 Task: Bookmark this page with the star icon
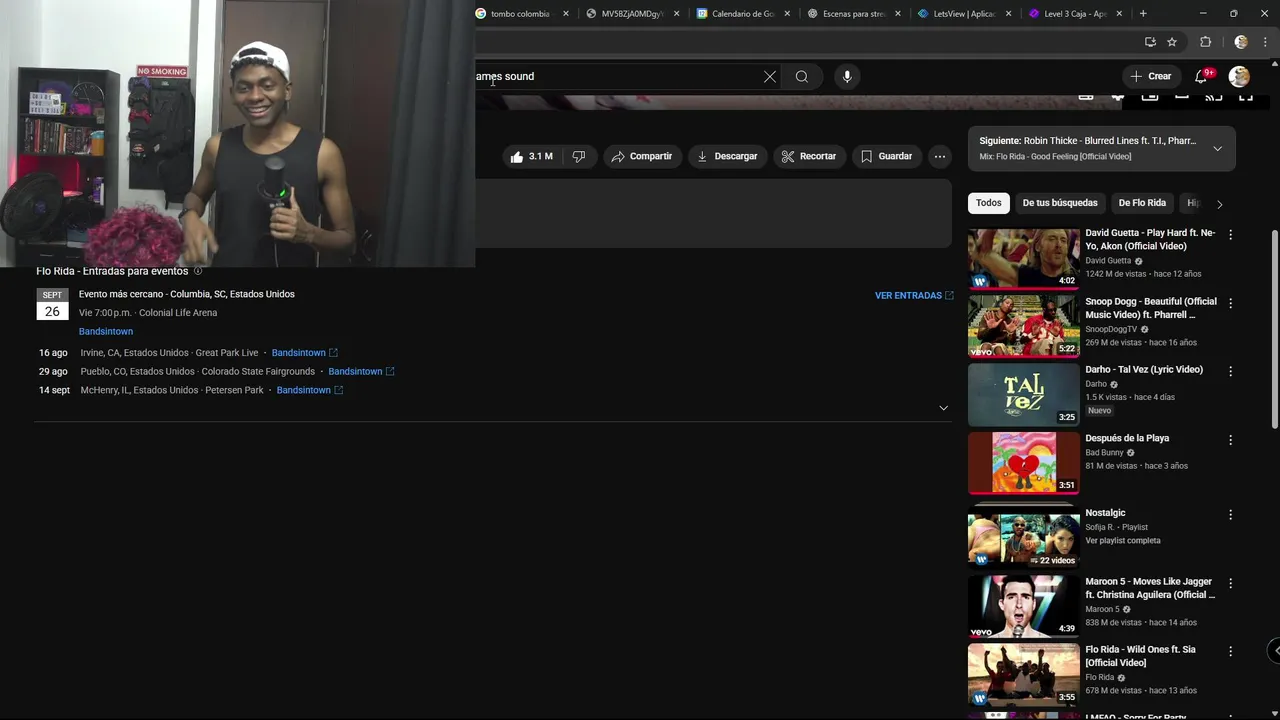point(1172,42)
